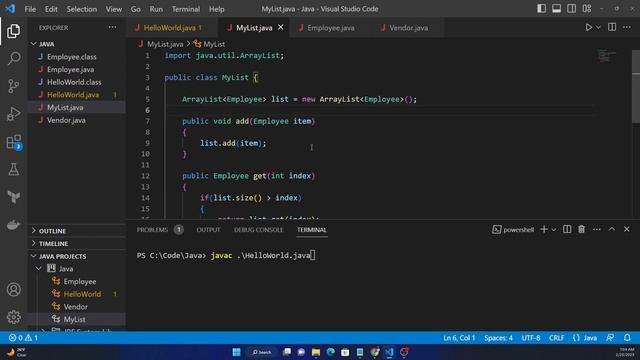Toggle the bottom panel layout icon
640x360 pixels.
click(556, 9)
